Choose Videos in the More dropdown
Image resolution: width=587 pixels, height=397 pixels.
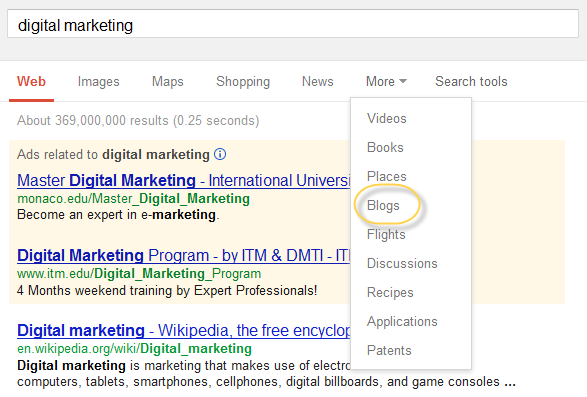tap(387, 118)
